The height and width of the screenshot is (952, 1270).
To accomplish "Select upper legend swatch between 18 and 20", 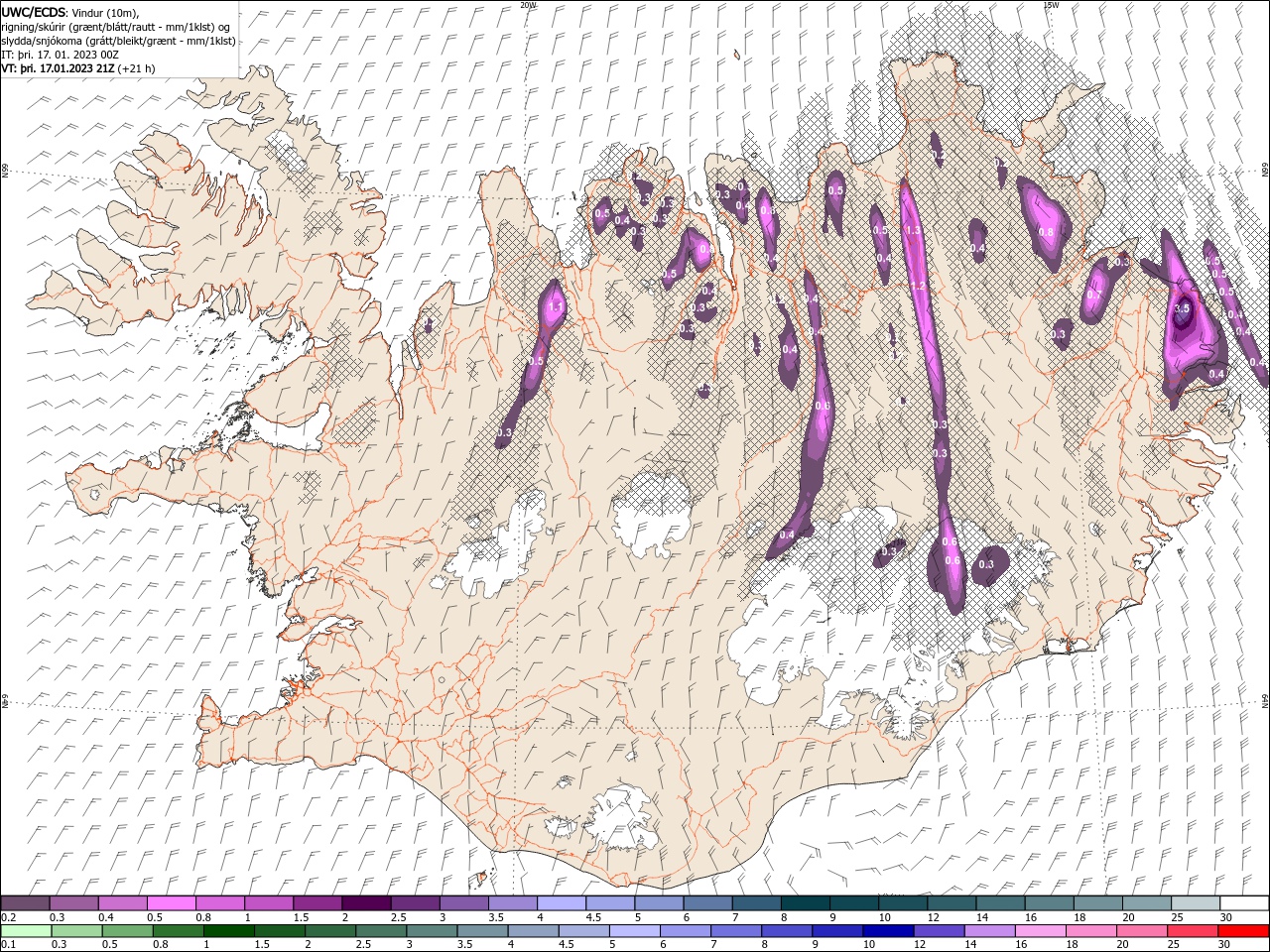I will pos(1098,903).
